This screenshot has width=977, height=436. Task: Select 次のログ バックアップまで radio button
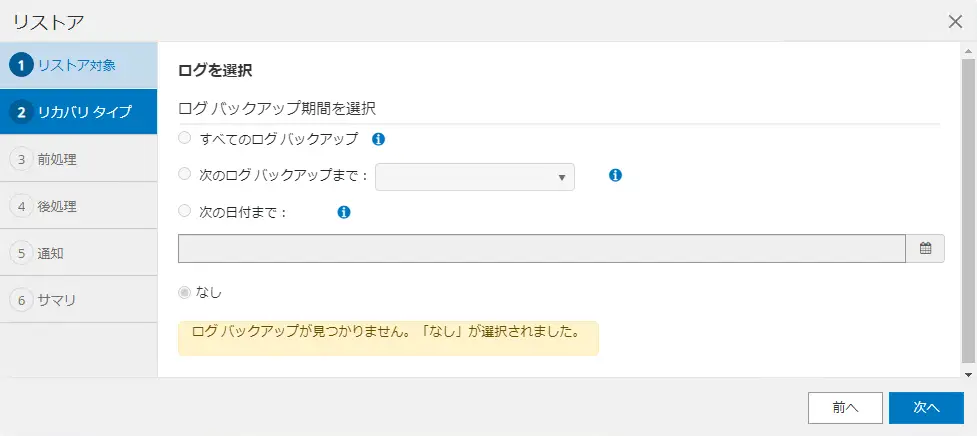[x=184, y=174]
